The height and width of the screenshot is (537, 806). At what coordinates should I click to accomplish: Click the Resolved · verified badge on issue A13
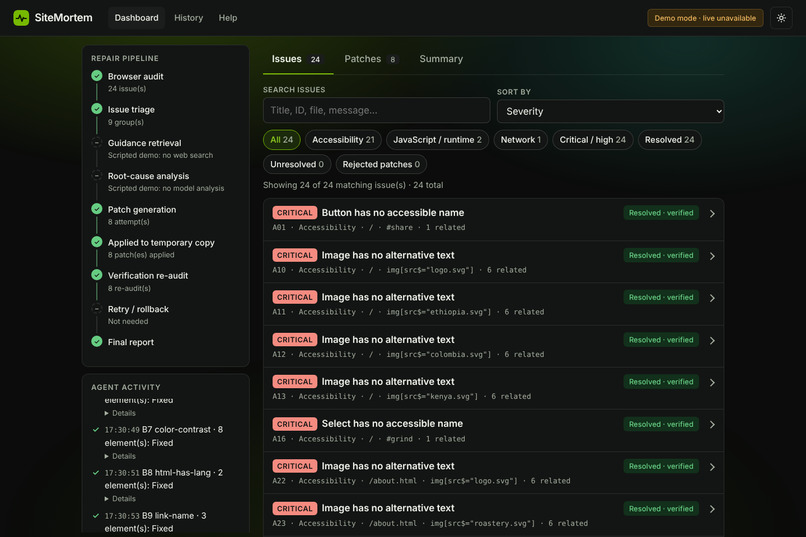pos(661,382)
